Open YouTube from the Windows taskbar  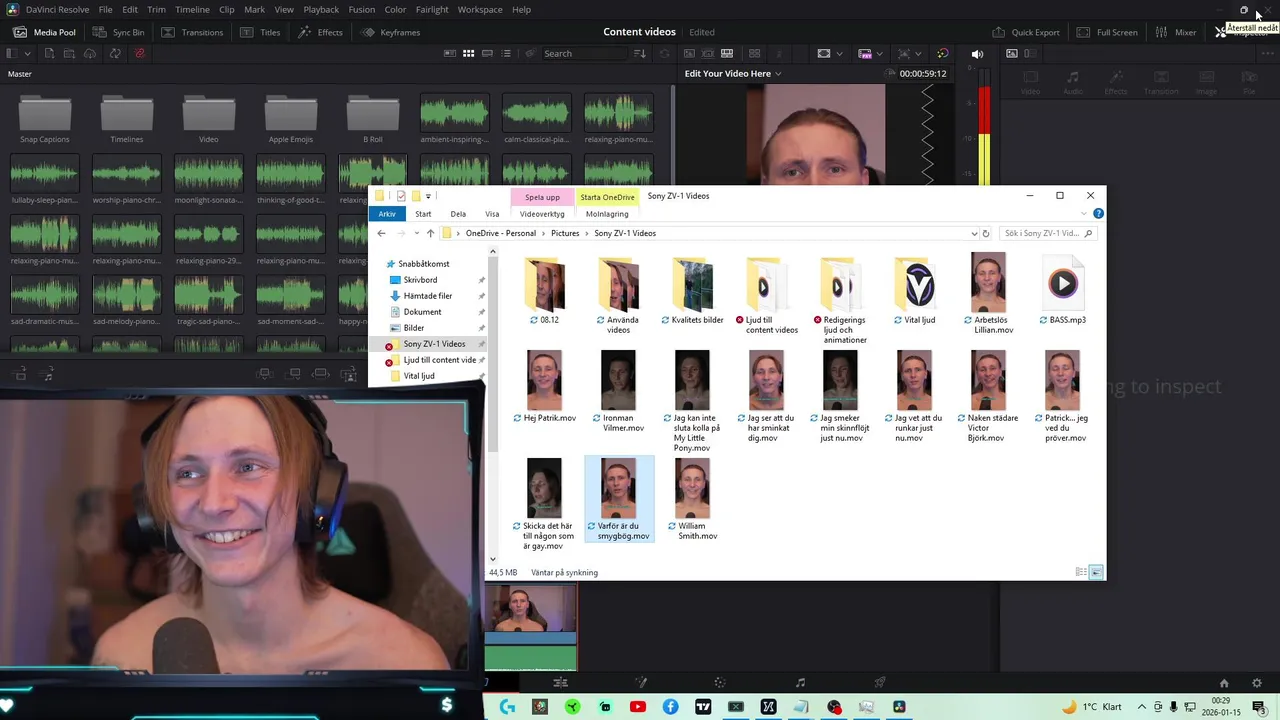point(638,707)
